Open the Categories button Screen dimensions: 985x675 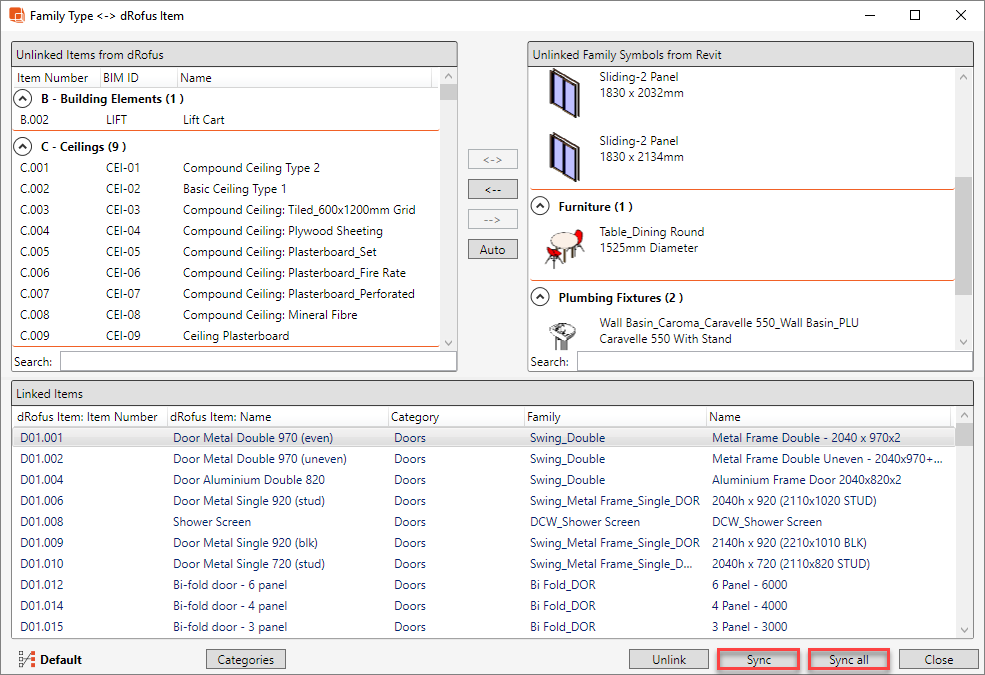pos(246,659)
